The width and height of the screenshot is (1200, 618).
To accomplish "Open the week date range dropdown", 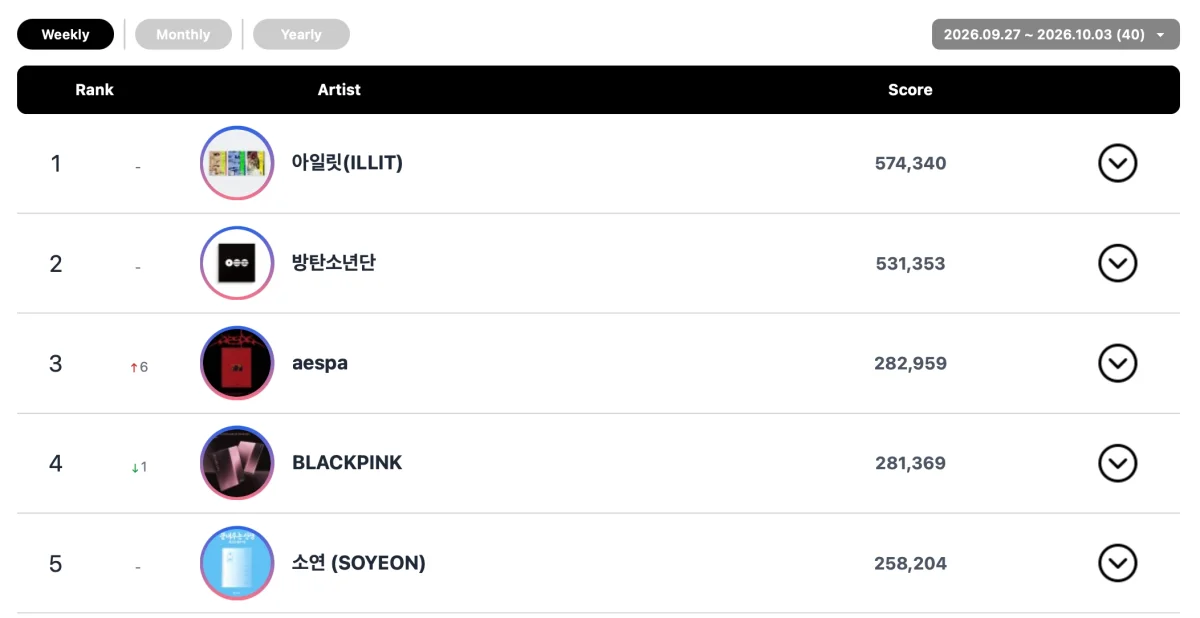I will (1056, 34).
